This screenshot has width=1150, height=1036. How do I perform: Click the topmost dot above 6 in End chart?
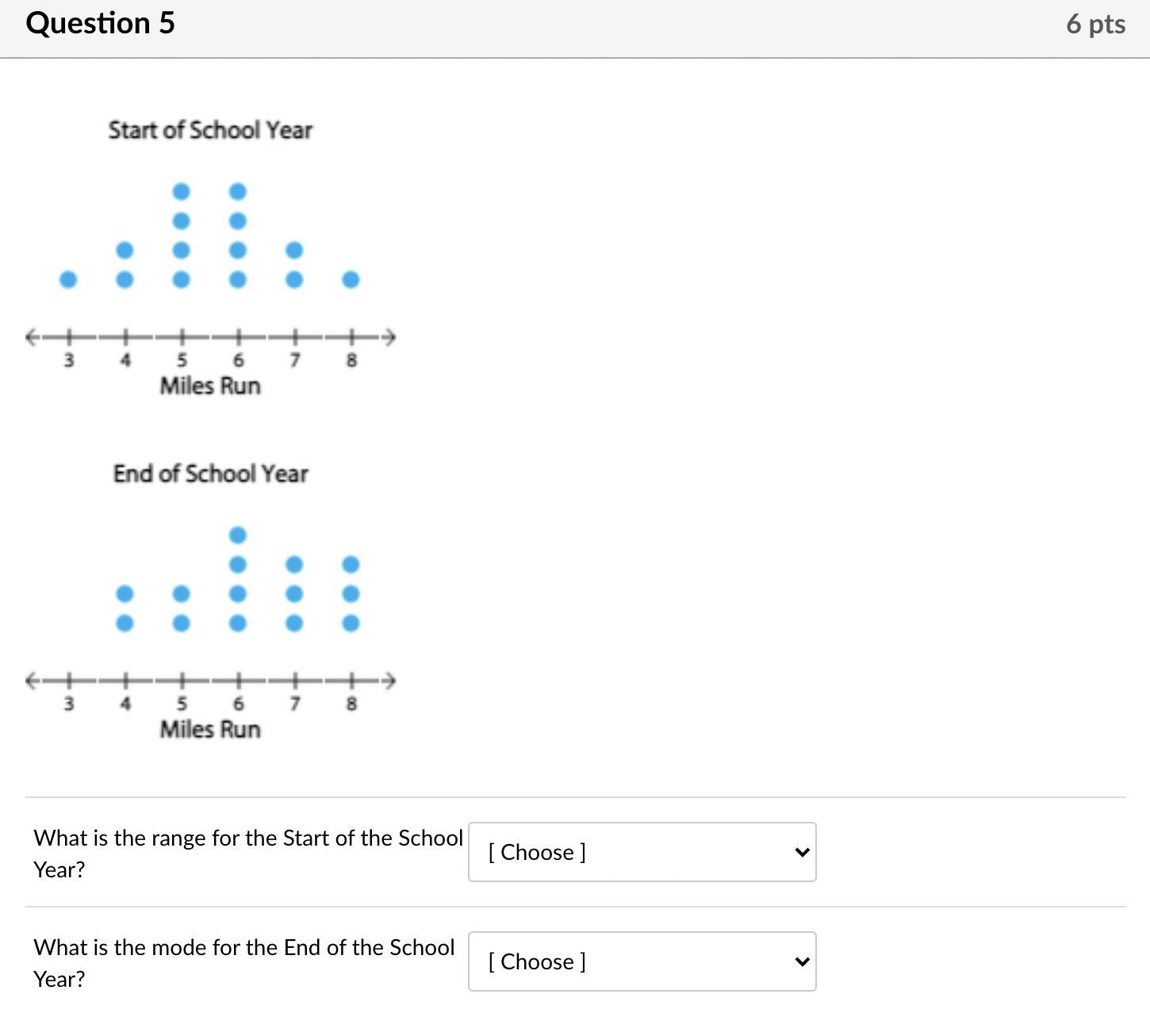pyautogui.click(x=238, y=535)
